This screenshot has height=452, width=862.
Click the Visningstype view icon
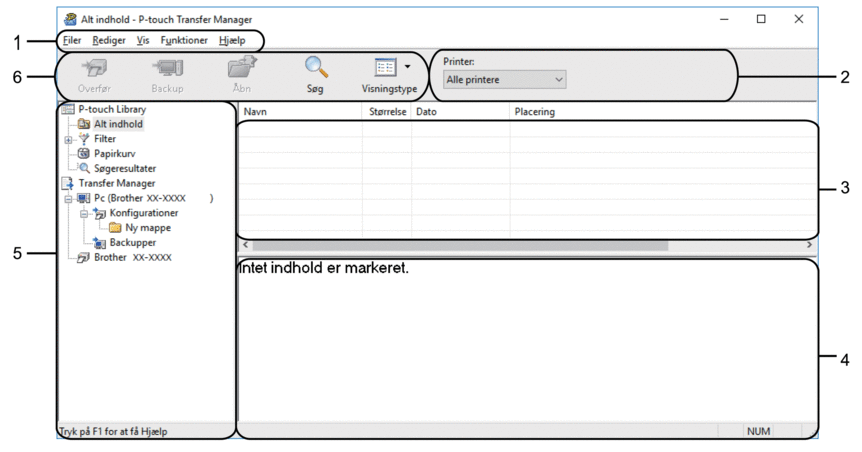(385, 68)
